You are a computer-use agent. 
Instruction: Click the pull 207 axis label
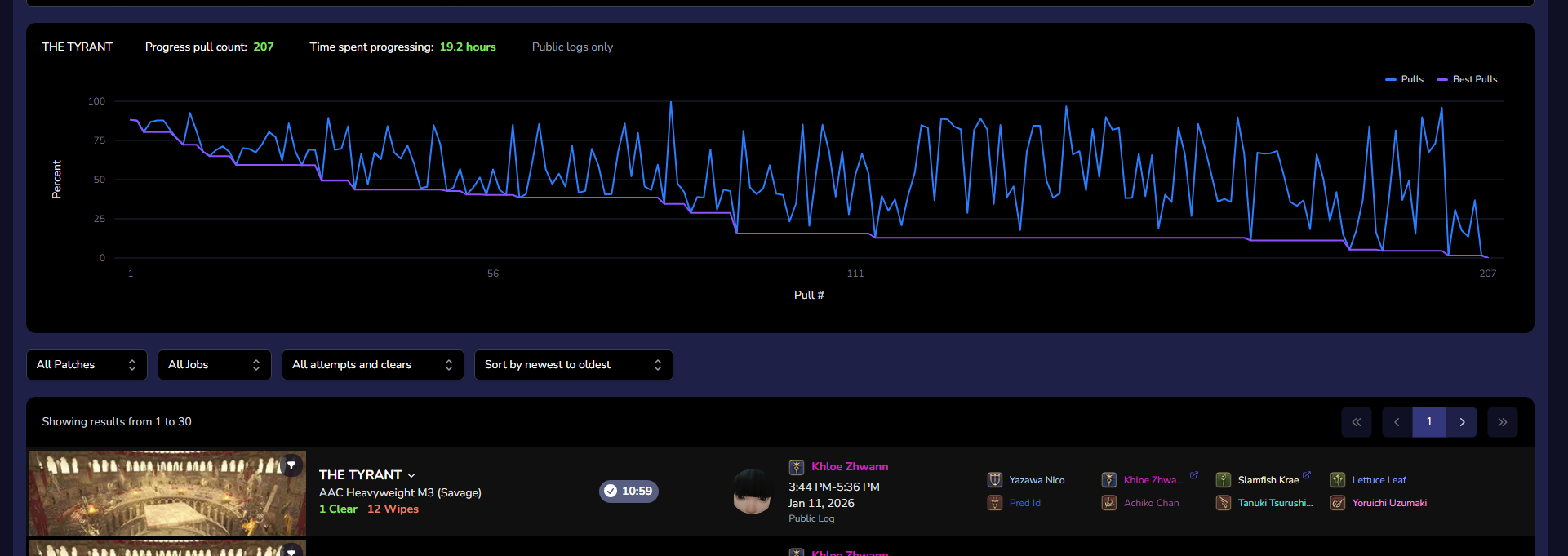[x=1487, y=274]
